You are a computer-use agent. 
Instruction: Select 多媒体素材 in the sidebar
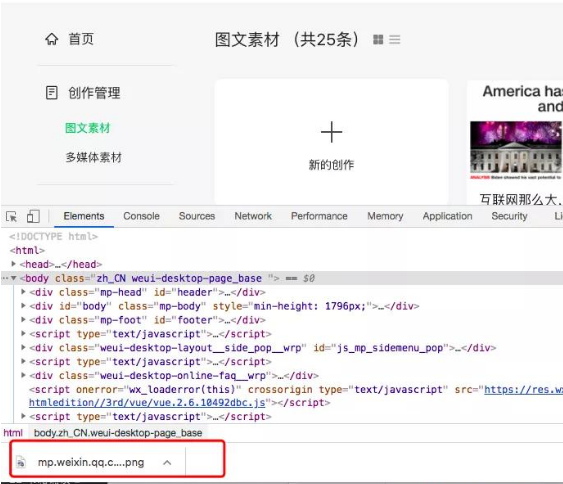tap(94, 157)
